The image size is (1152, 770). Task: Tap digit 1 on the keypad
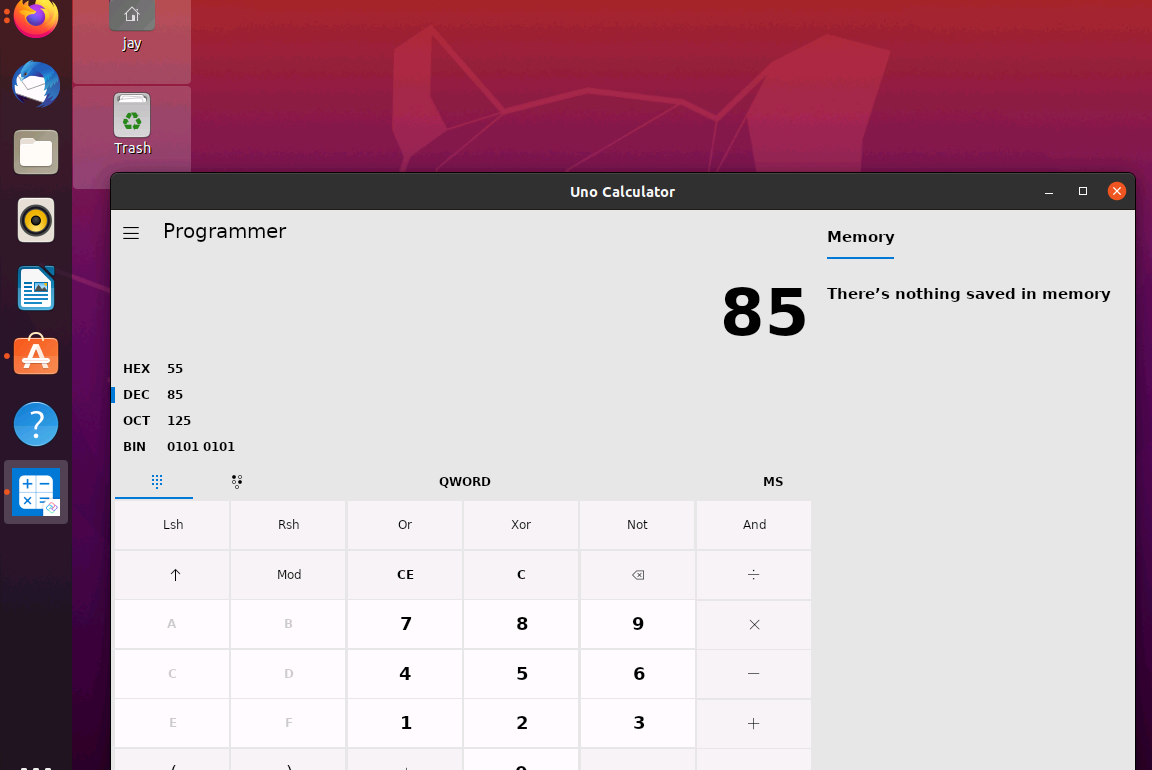(405, 724)
